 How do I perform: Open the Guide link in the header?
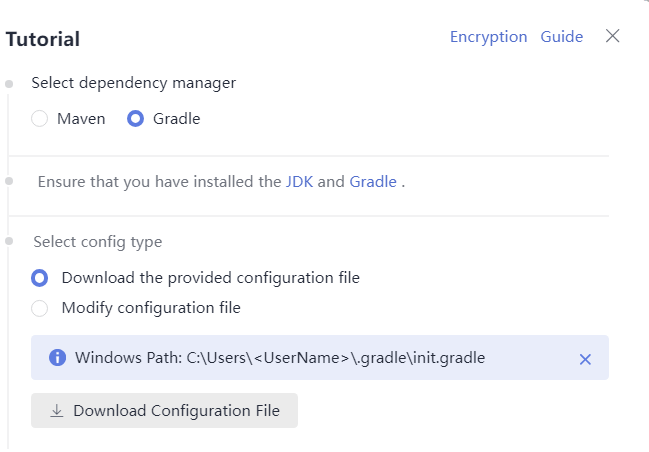click(x=562, y=37)
